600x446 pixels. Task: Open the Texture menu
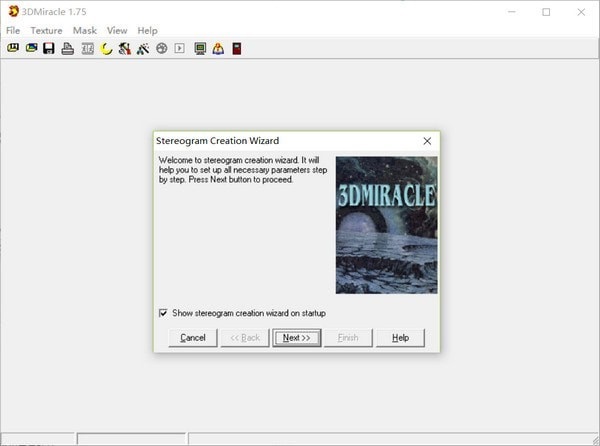click(x=46, y=31)
